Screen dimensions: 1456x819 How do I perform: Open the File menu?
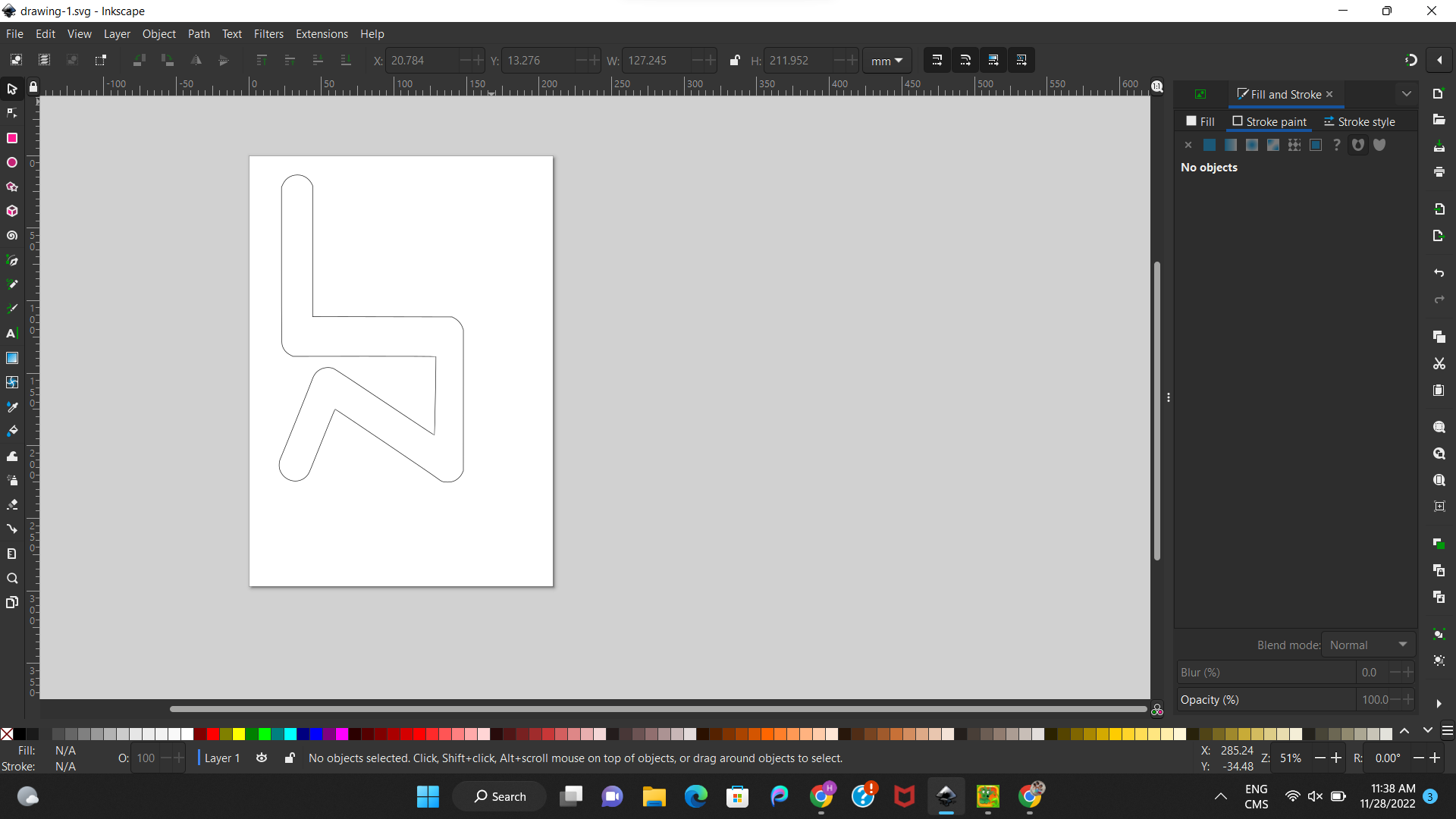[x=14, y=34]
